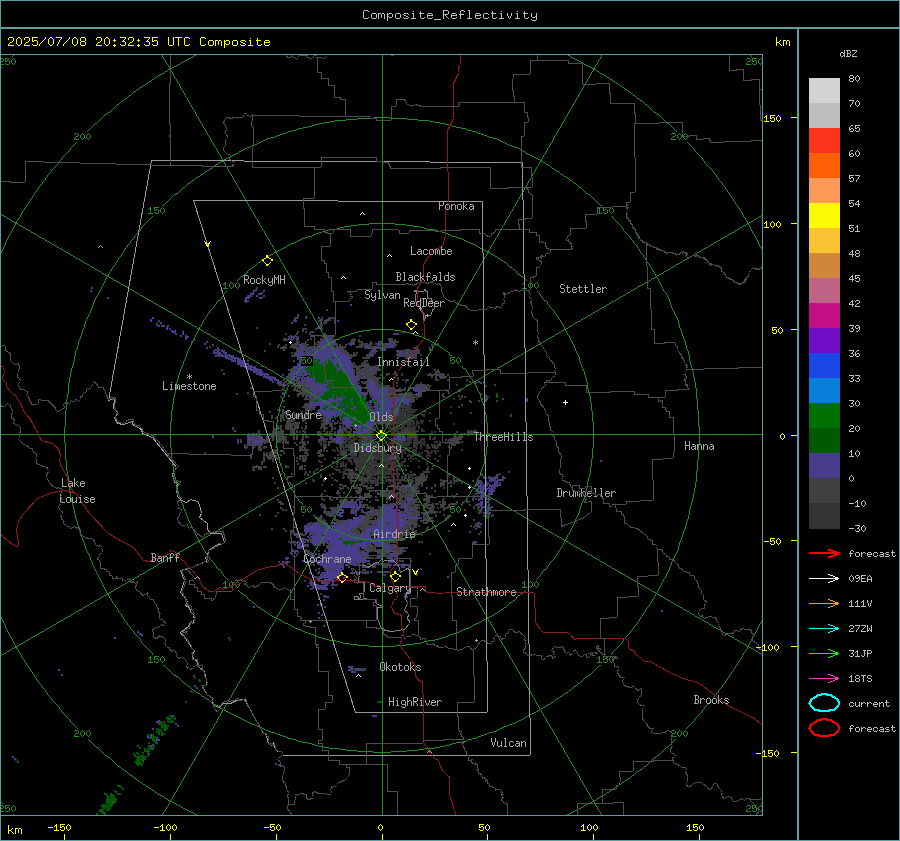Click the Airdrie city label

point(394,534)
